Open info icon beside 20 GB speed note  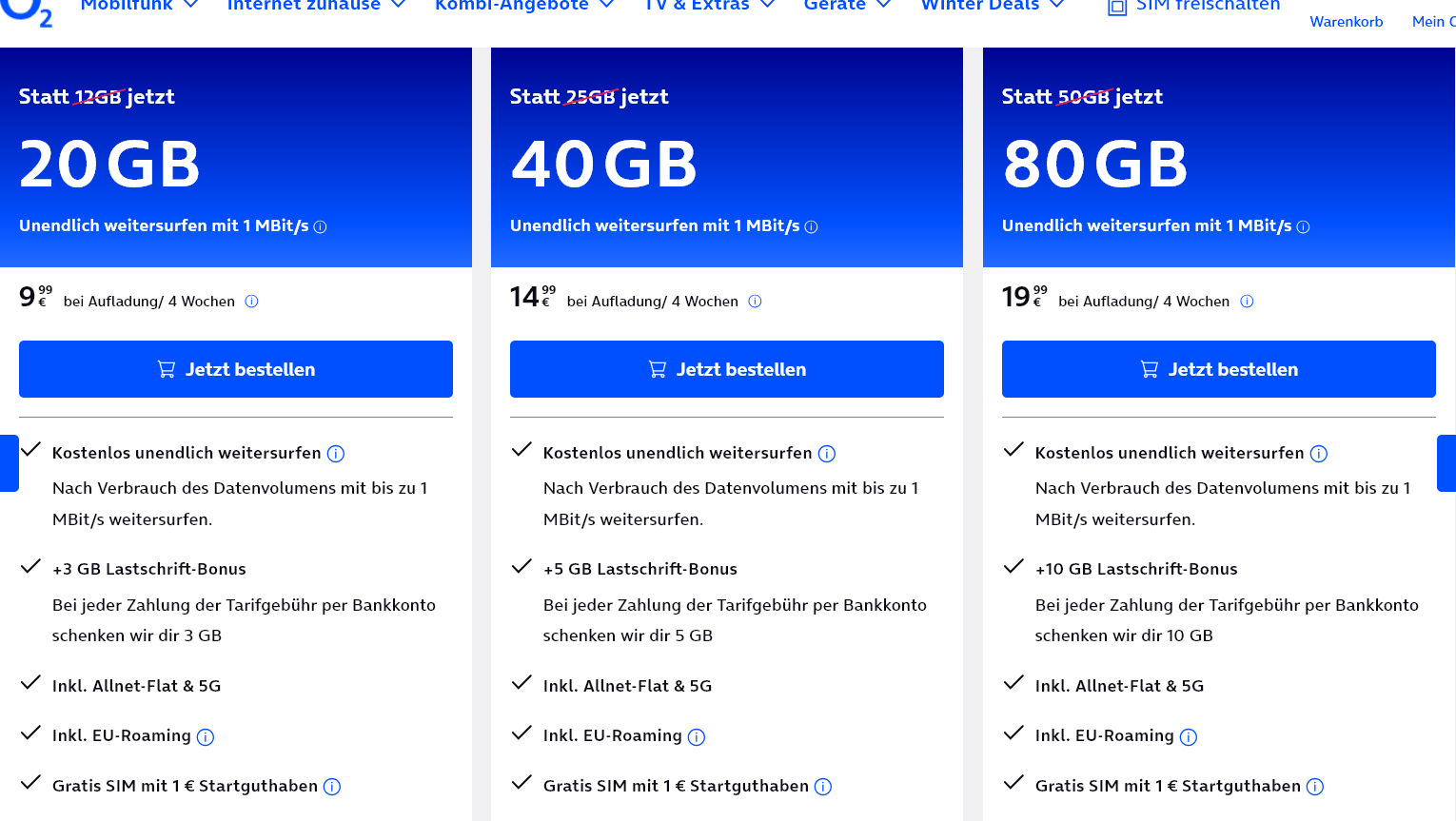pos(321,227)
